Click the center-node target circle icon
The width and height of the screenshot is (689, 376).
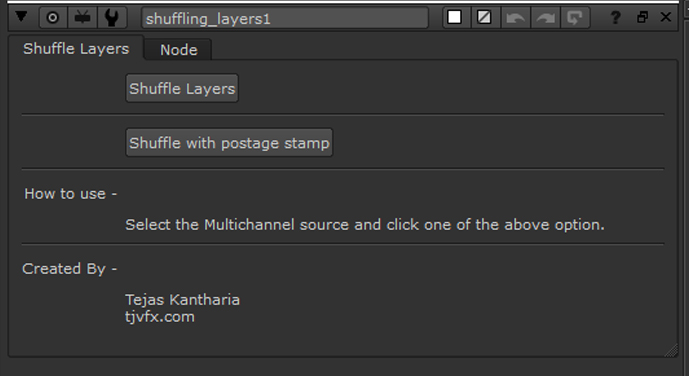click(x=53, y=18)
